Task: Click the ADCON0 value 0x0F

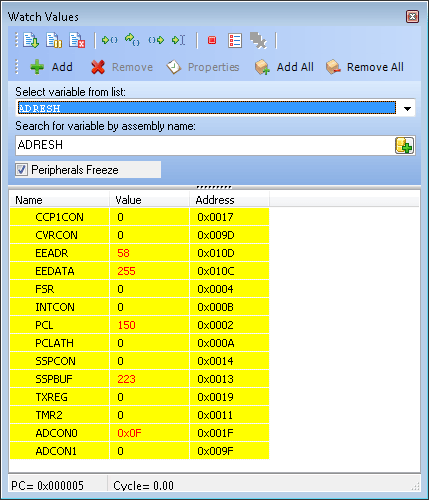Action: 129,433
